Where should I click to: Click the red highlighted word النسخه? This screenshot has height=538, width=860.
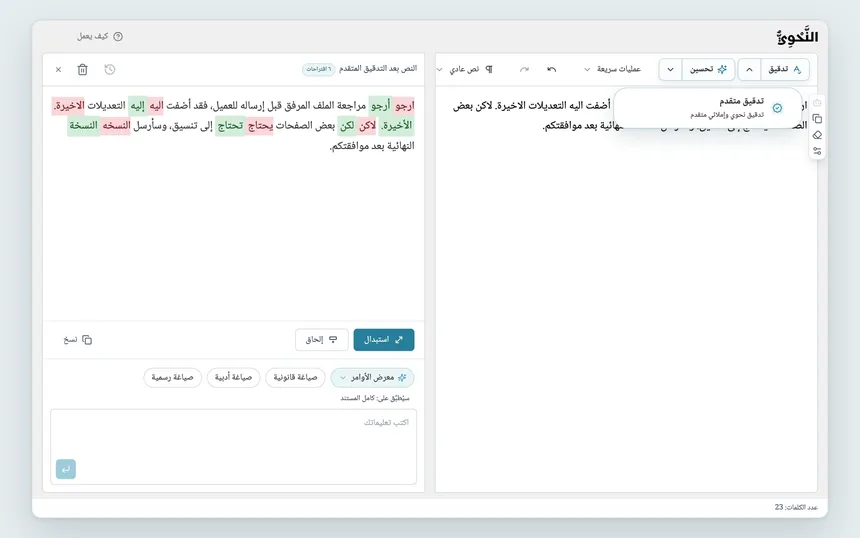pyautogui.click(x=116, y=126)
